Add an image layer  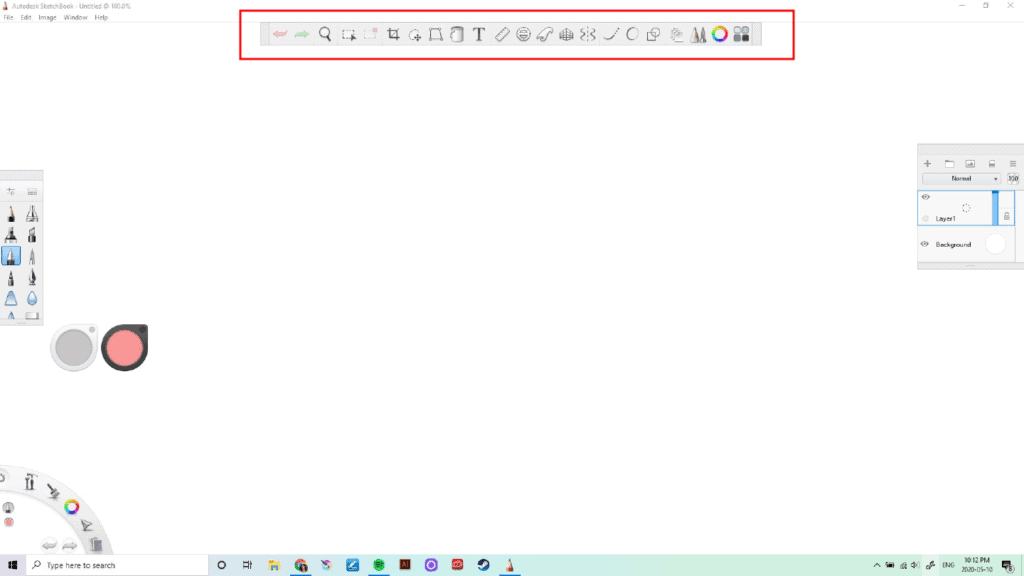click(970, 163)
